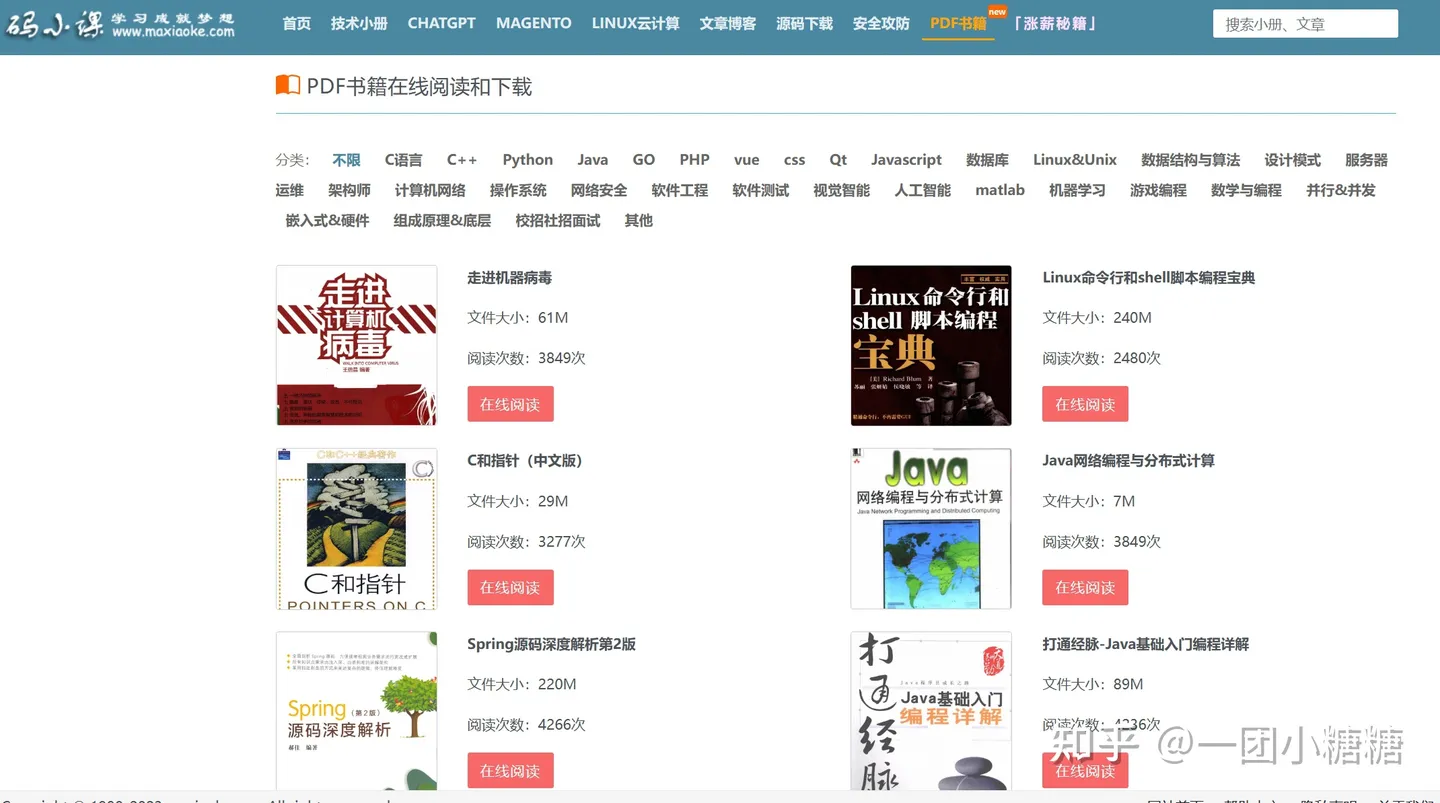The height and width of the screenshot is (803, 1440).
Task: Open the Linux命令行和shell脚本编程宝典 book cover
Action: click(x=931, y=345)
